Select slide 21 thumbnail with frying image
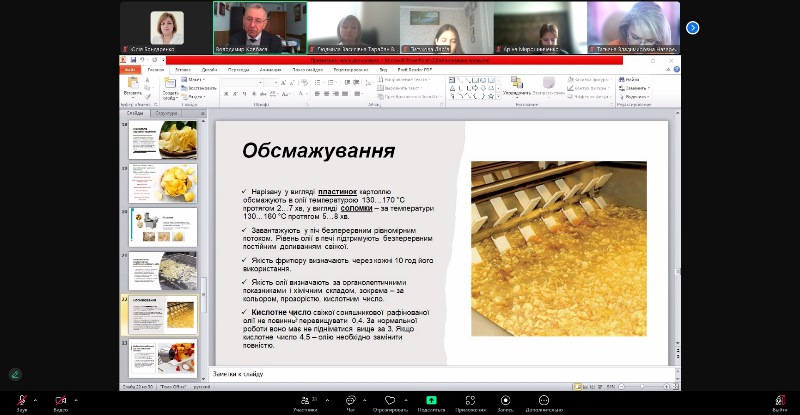Screen dimensions: 800x415 tap(163, 271)
